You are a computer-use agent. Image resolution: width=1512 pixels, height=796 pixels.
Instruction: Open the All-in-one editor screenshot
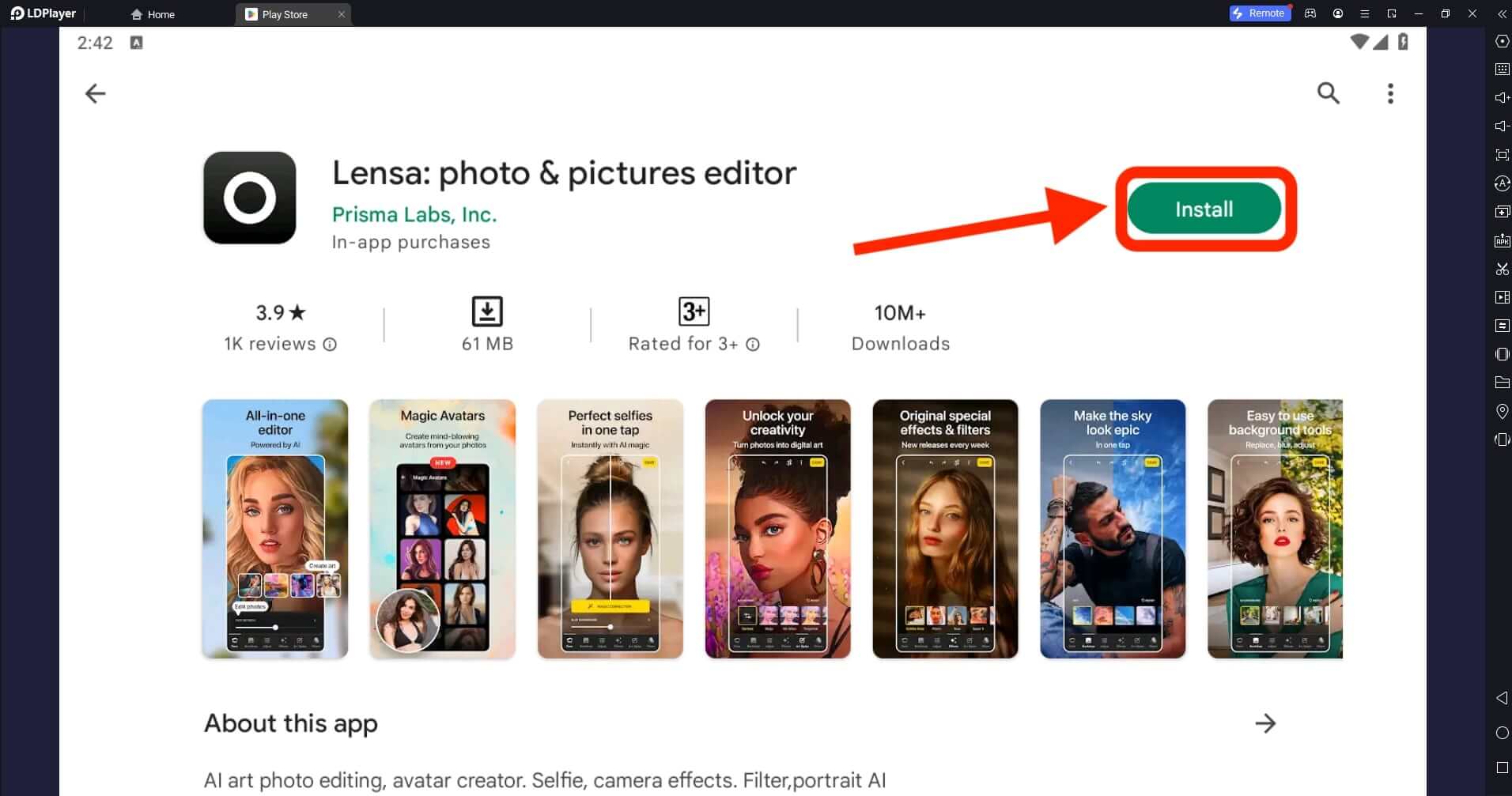tap(275, 529)
